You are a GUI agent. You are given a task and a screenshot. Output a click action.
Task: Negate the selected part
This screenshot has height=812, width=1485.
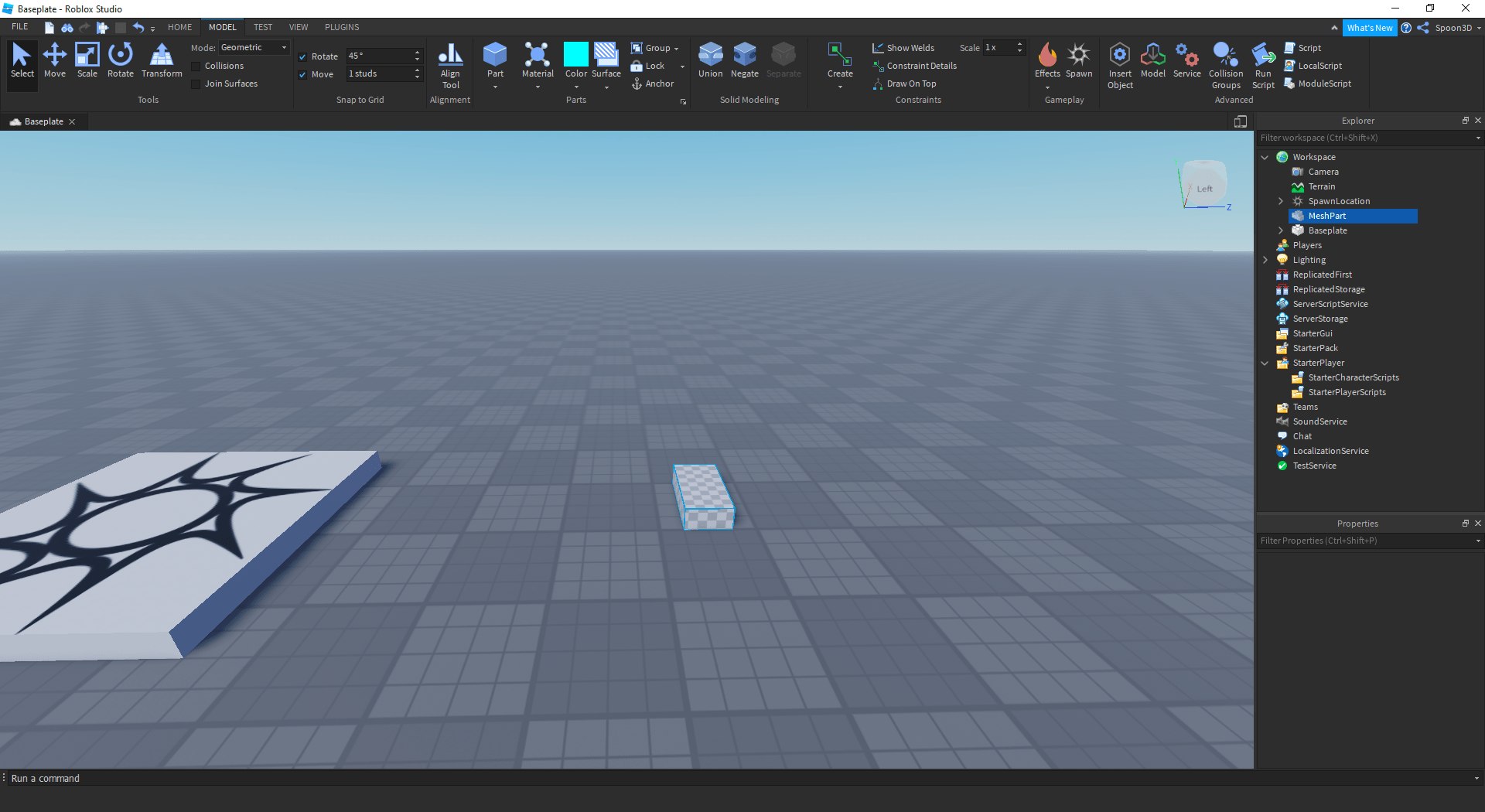click(x=744, y=61)
